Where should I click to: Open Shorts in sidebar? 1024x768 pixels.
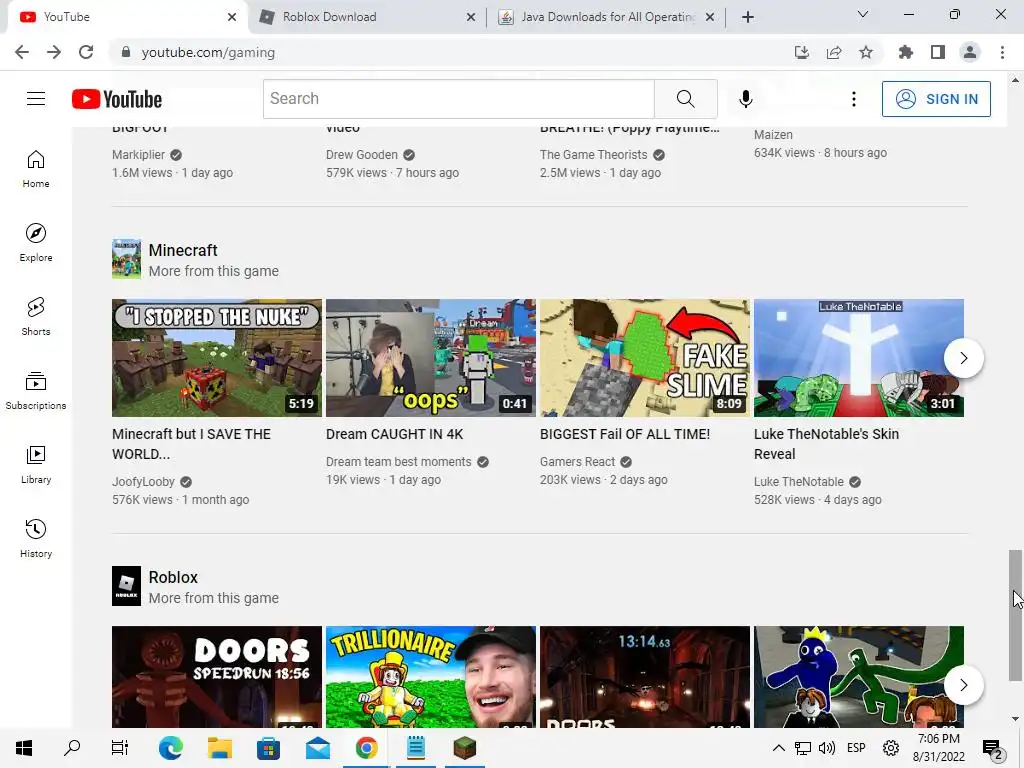(36, 316)
